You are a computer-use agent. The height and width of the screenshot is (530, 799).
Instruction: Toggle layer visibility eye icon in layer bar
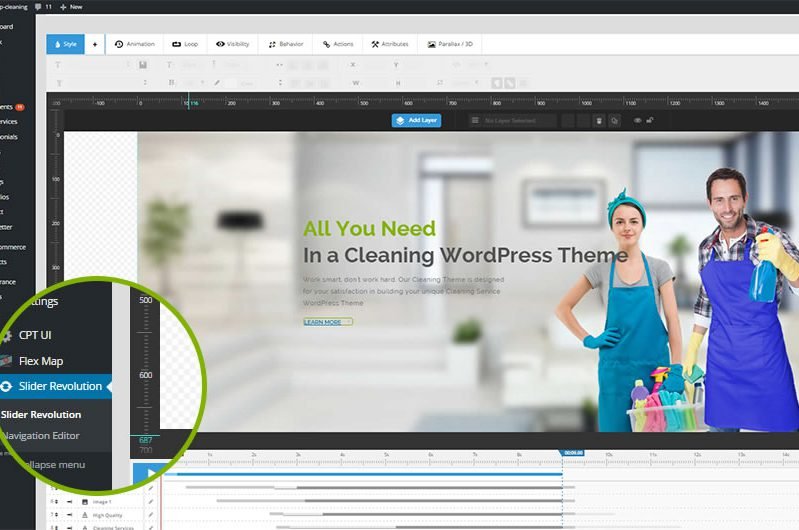(637, 120)
